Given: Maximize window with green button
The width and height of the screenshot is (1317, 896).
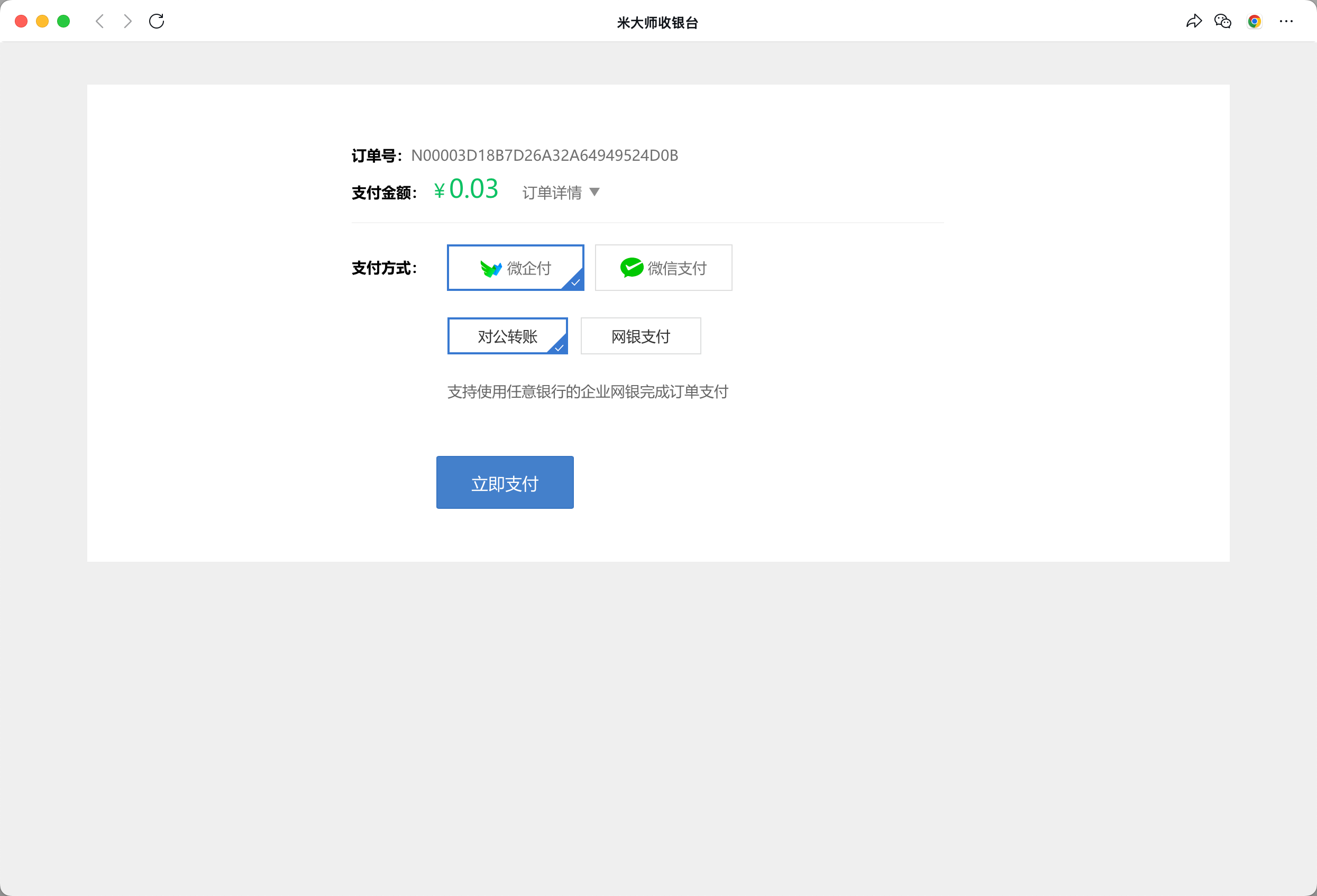Looking at the screenshot, I should coord(63,22).
